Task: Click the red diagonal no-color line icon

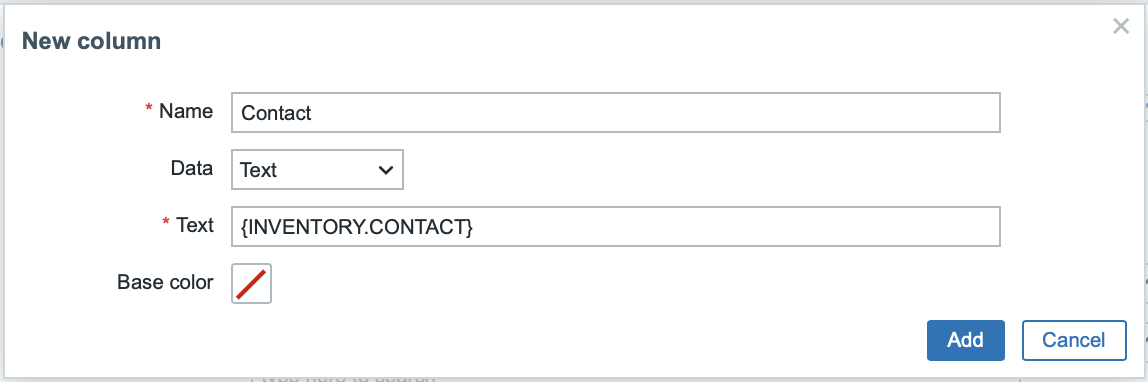Action: coord(251,283)
